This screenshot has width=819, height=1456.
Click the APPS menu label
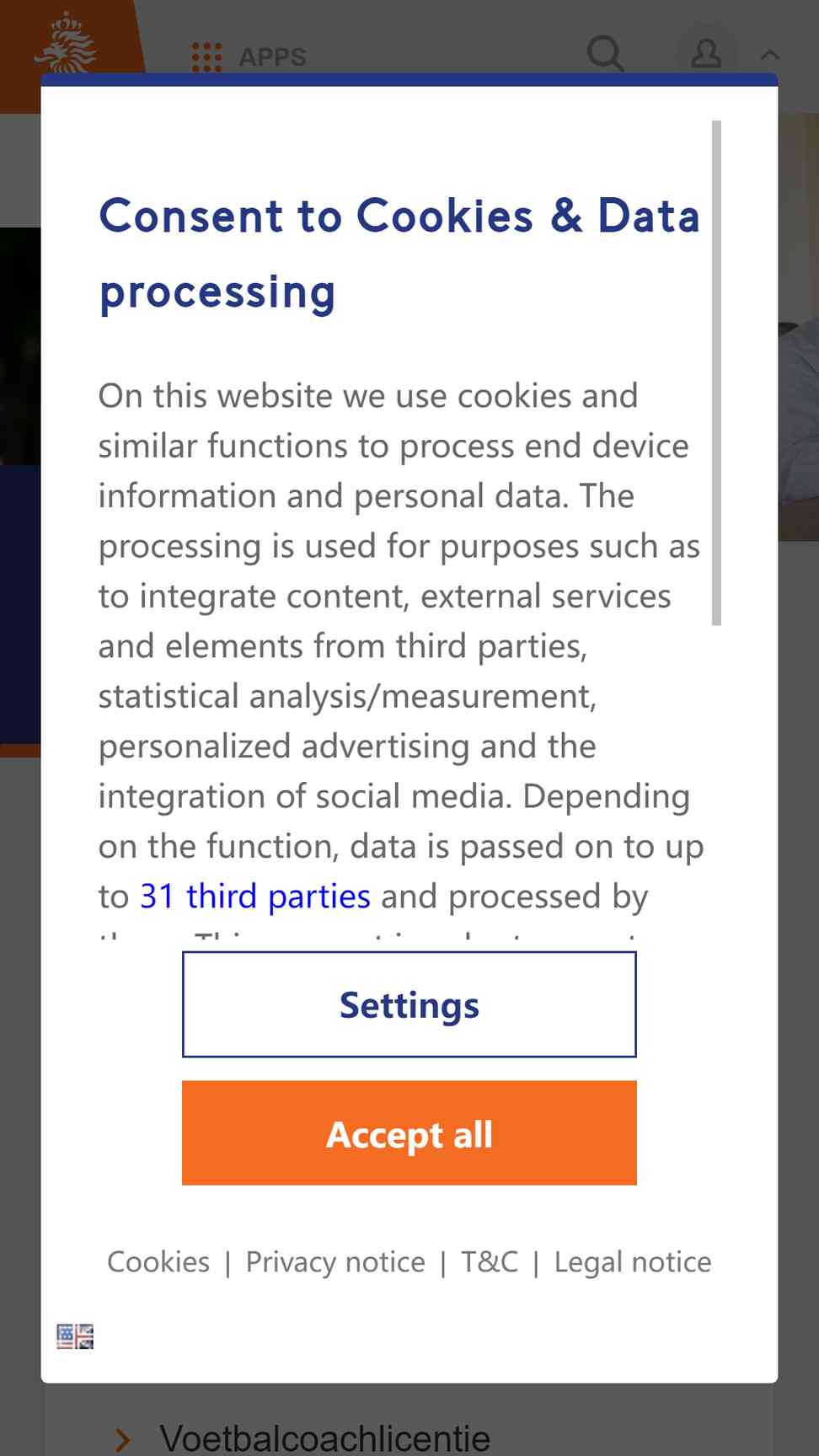click(272, 57)
